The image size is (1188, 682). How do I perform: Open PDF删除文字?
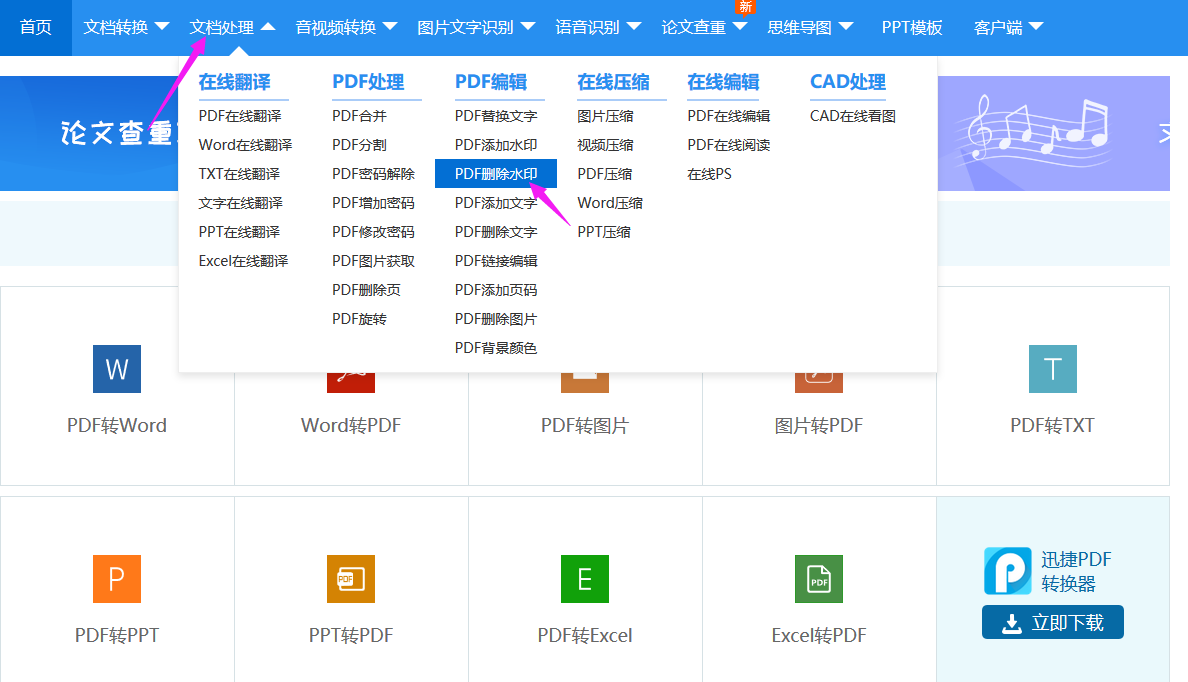[x=496, y=232]
